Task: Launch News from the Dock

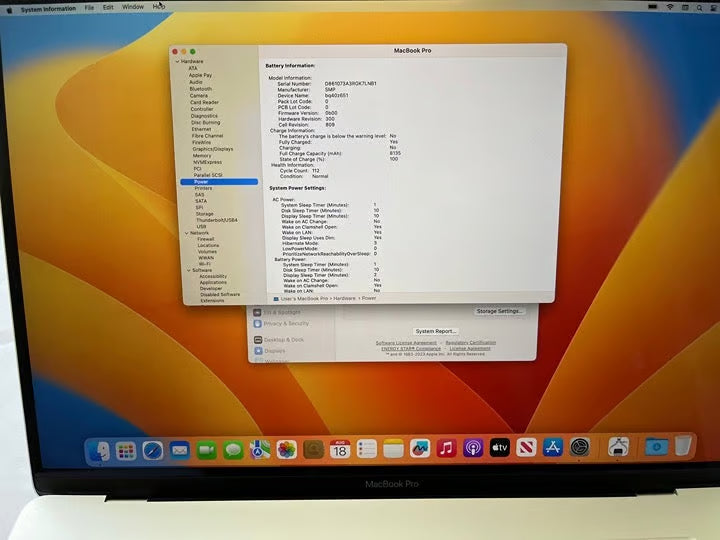Action: tap(526, 447)
